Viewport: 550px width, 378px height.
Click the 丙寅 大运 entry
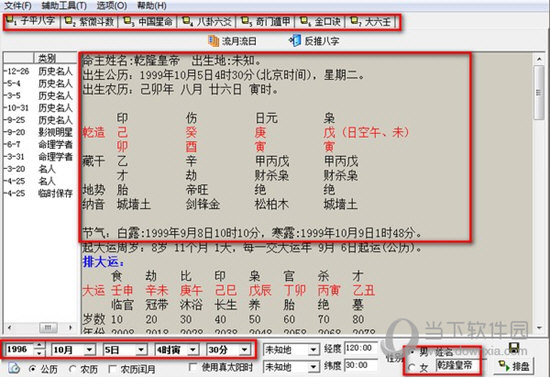click(x=329, y=290)
